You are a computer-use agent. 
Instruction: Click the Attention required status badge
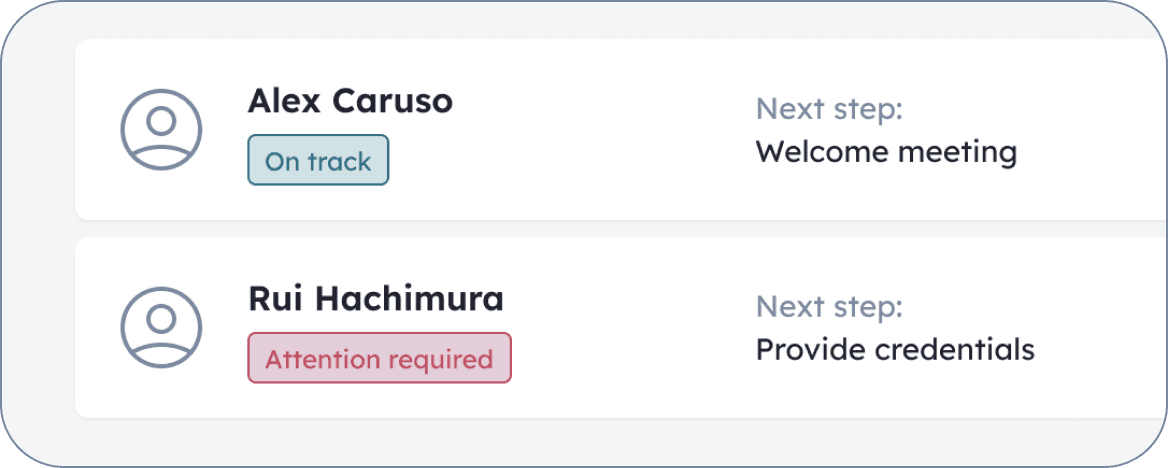click(x=379, y=359)
